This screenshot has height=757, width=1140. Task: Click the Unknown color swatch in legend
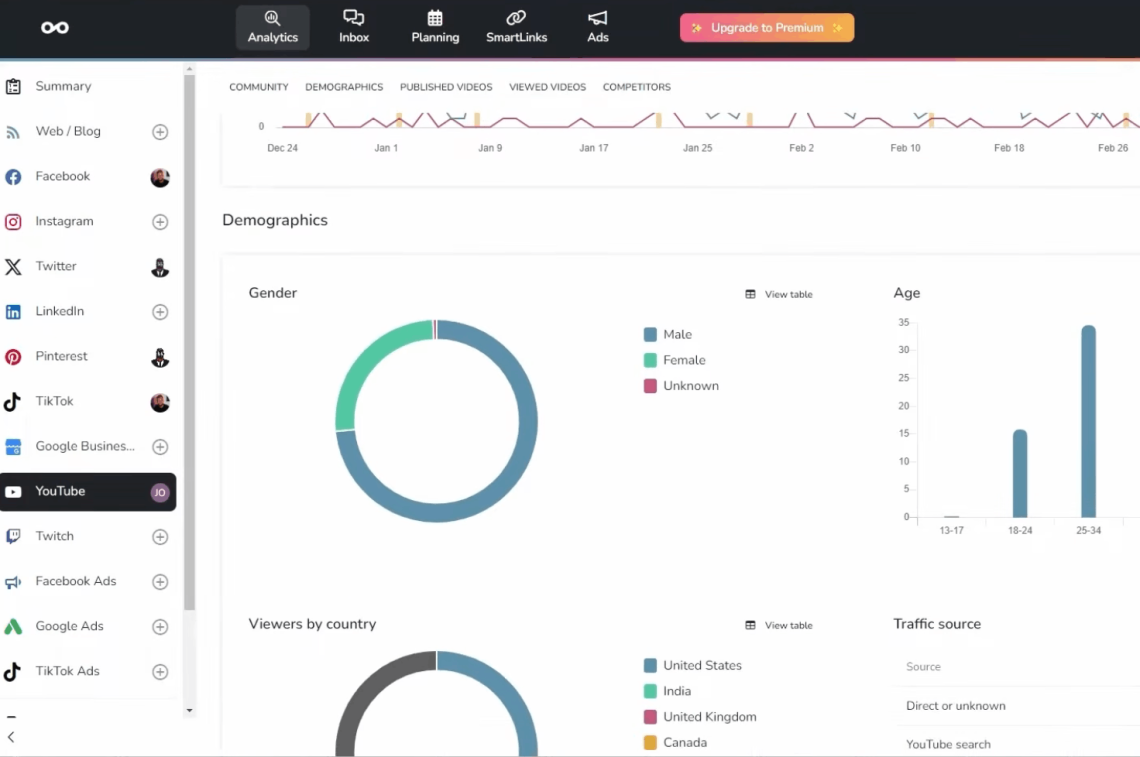pos(650,386)
